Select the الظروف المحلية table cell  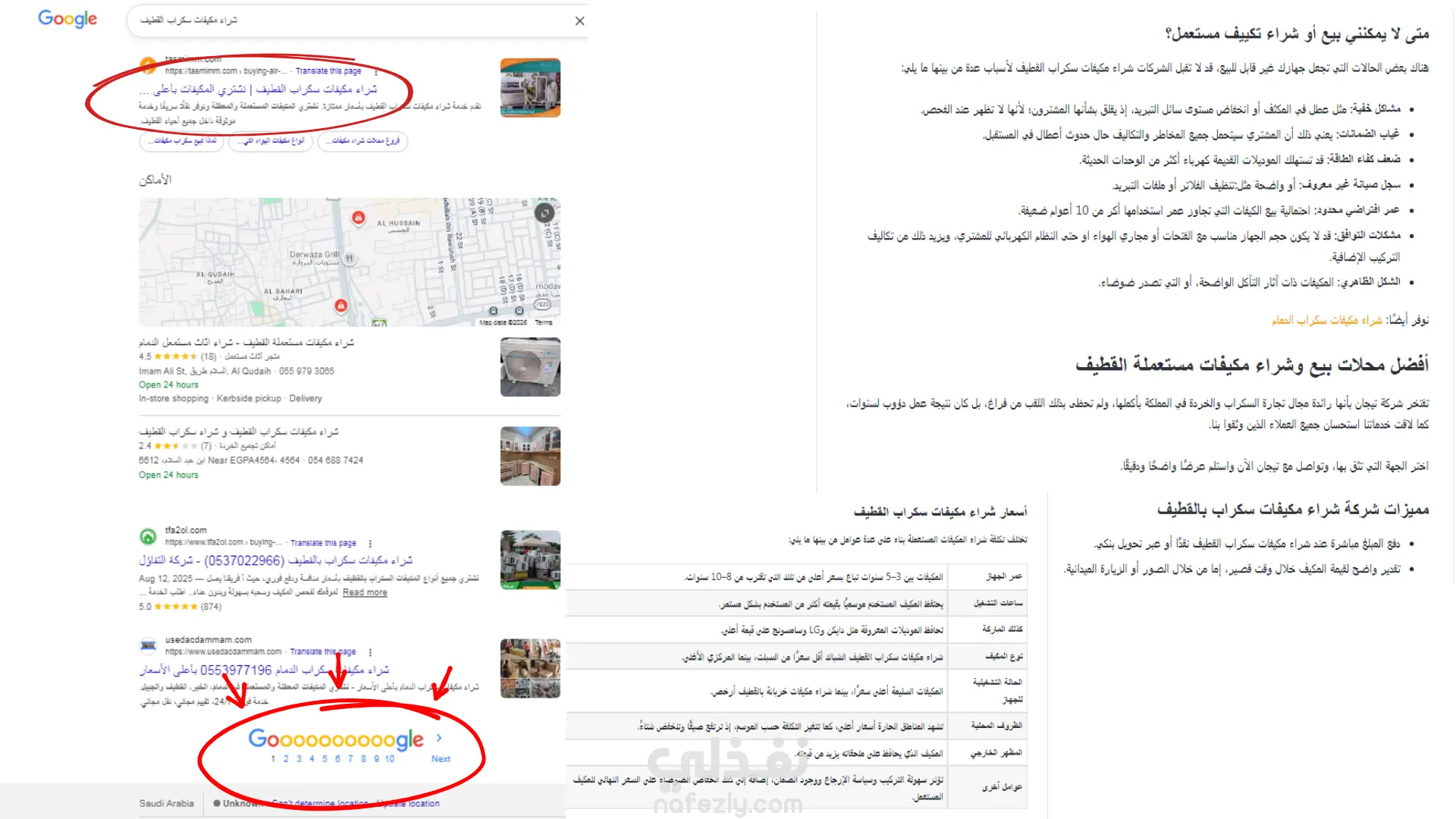coord(989,726)
